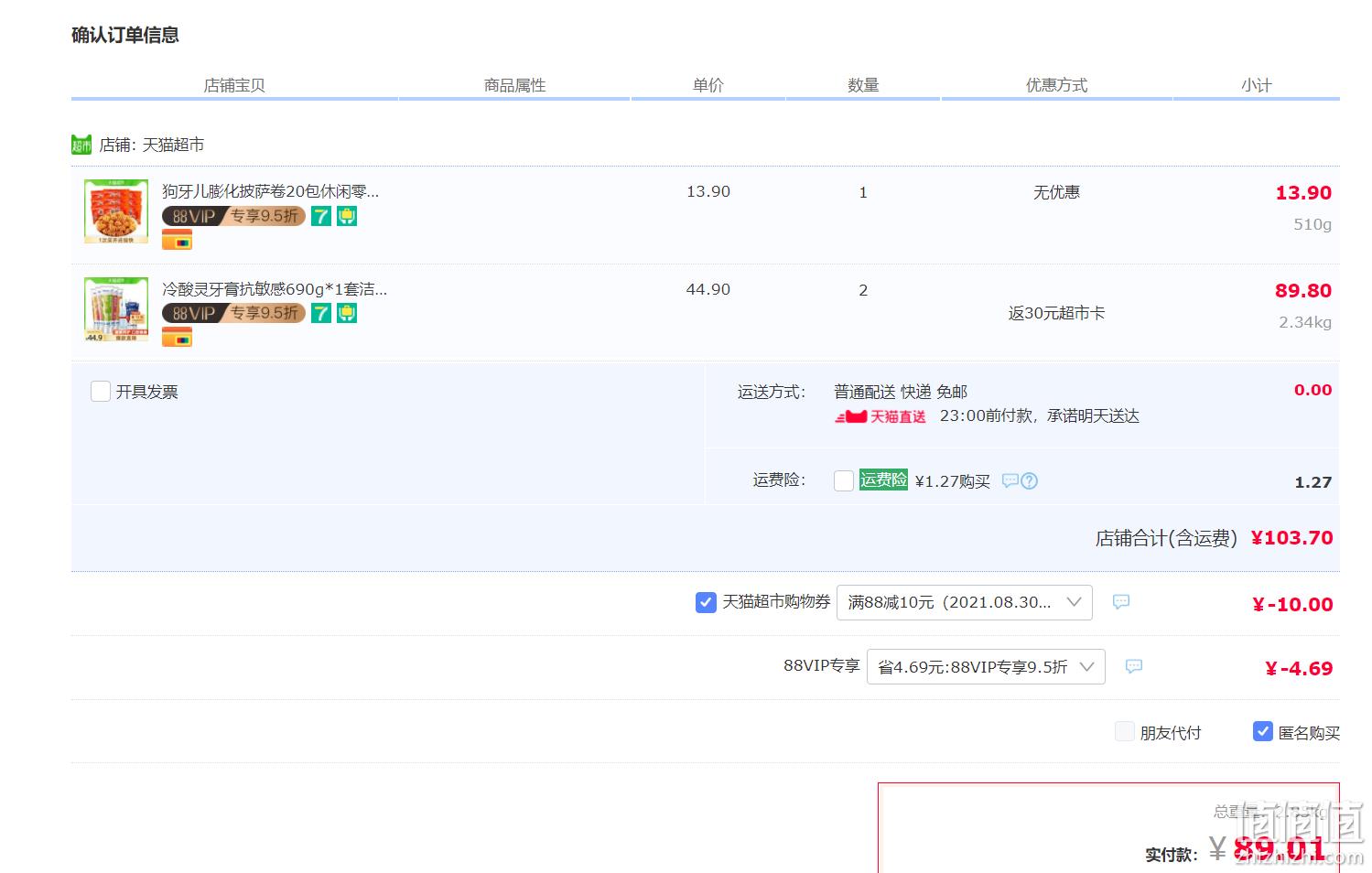Open the 狗牙儿膨化披萨卷20包 product title

(270, 191)
